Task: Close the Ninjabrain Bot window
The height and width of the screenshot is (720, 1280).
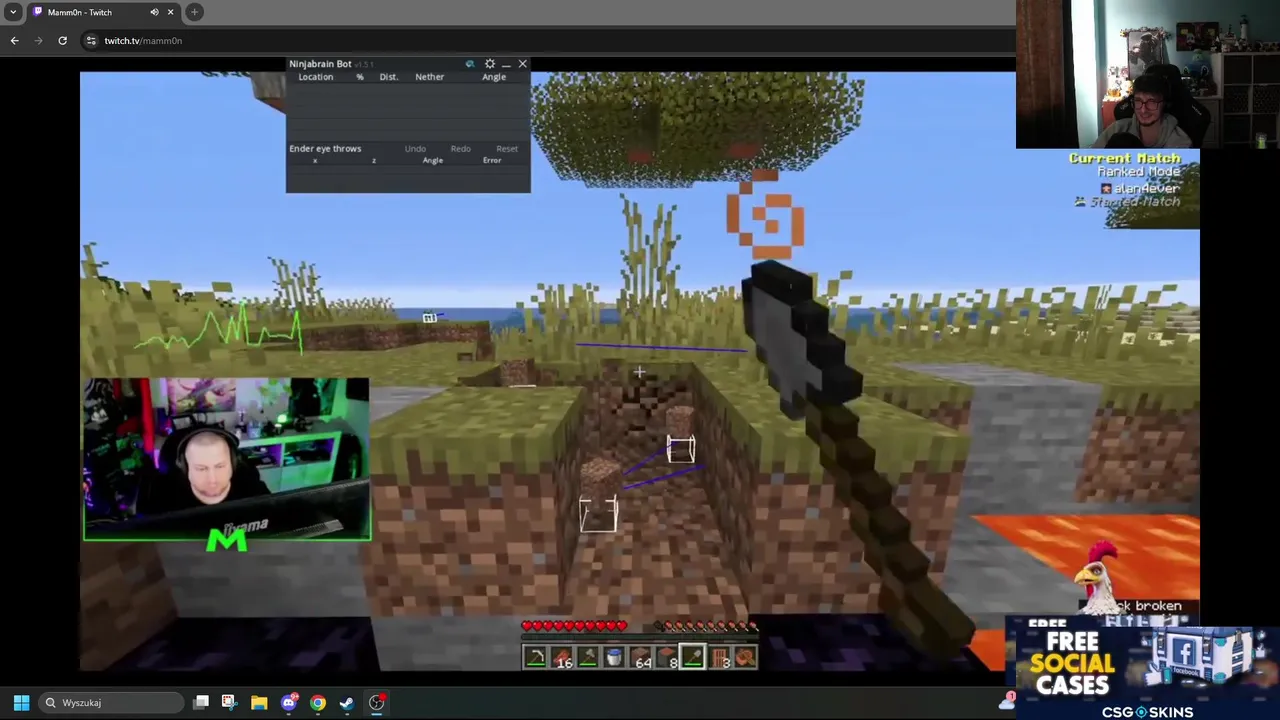Action: click(x=522, y=64)
